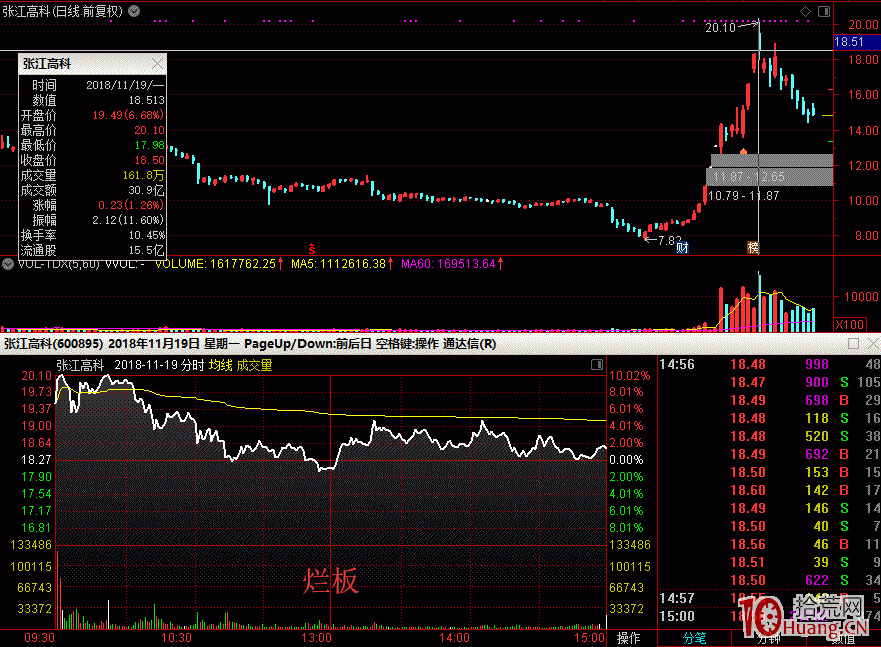
Task: Switch to the 操作 tab
Action: point(628,638)
